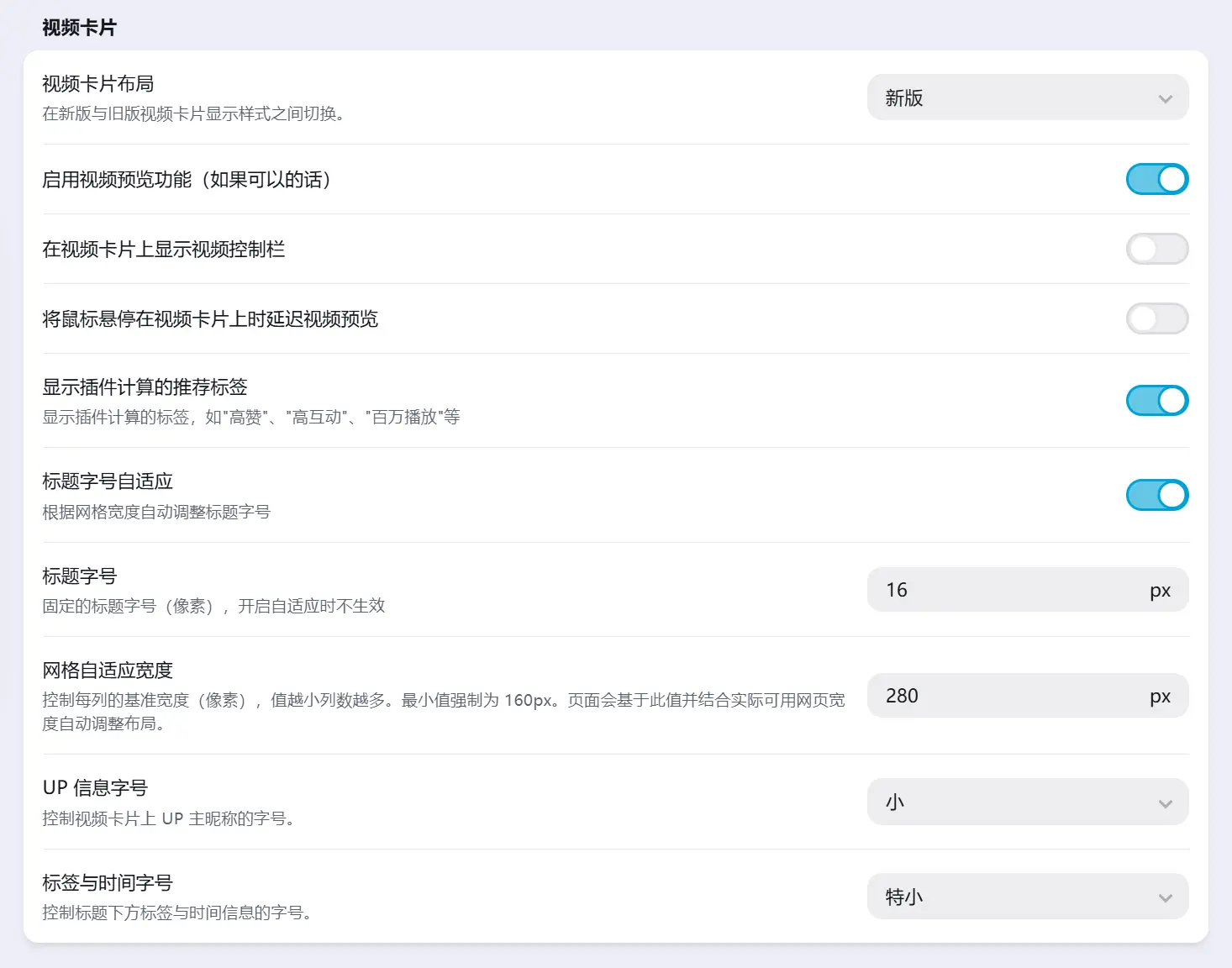Image resolution: width=1232 pixels, height=968 pixels.
Task: Click the px unit in 网格自适应宽度 field
Action: [x=1160, y=697]
